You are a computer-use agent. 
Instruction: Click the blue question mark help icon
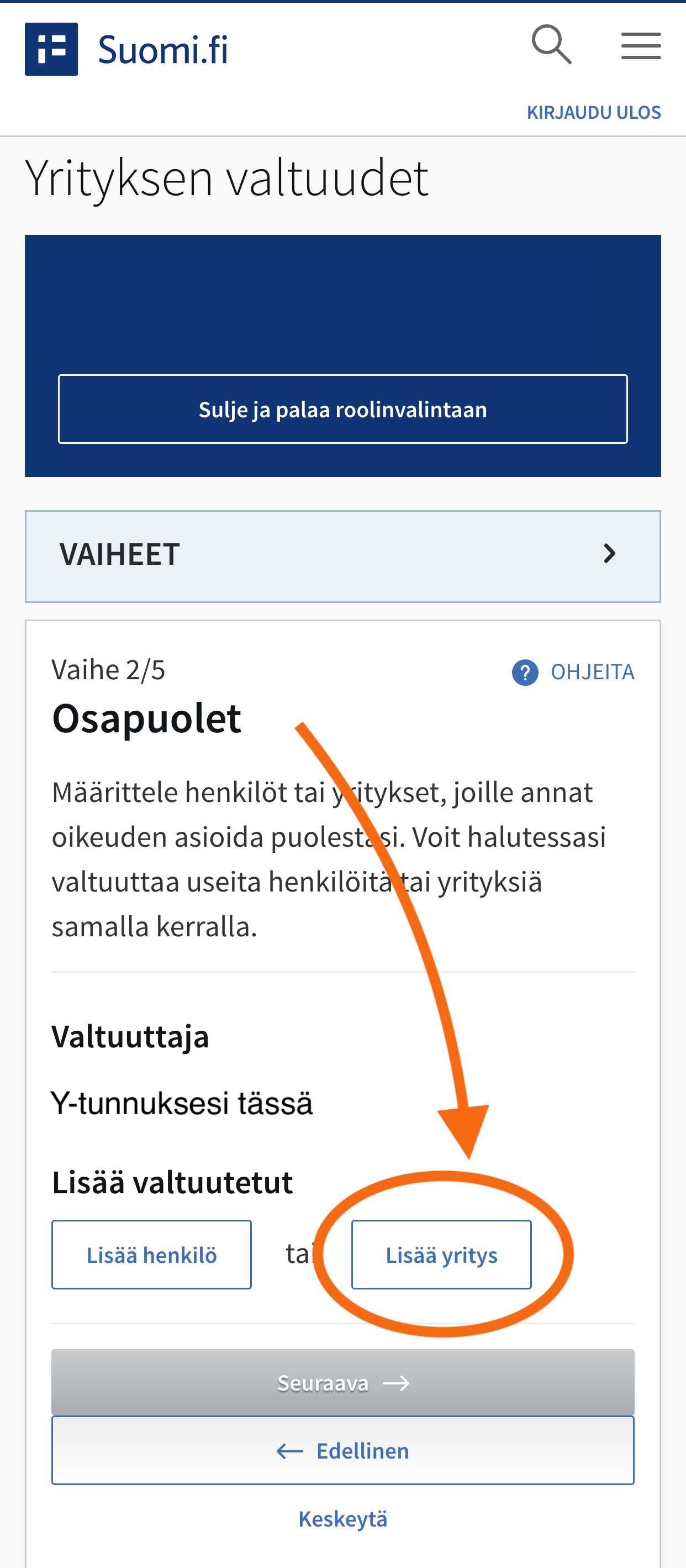[525, 673]
